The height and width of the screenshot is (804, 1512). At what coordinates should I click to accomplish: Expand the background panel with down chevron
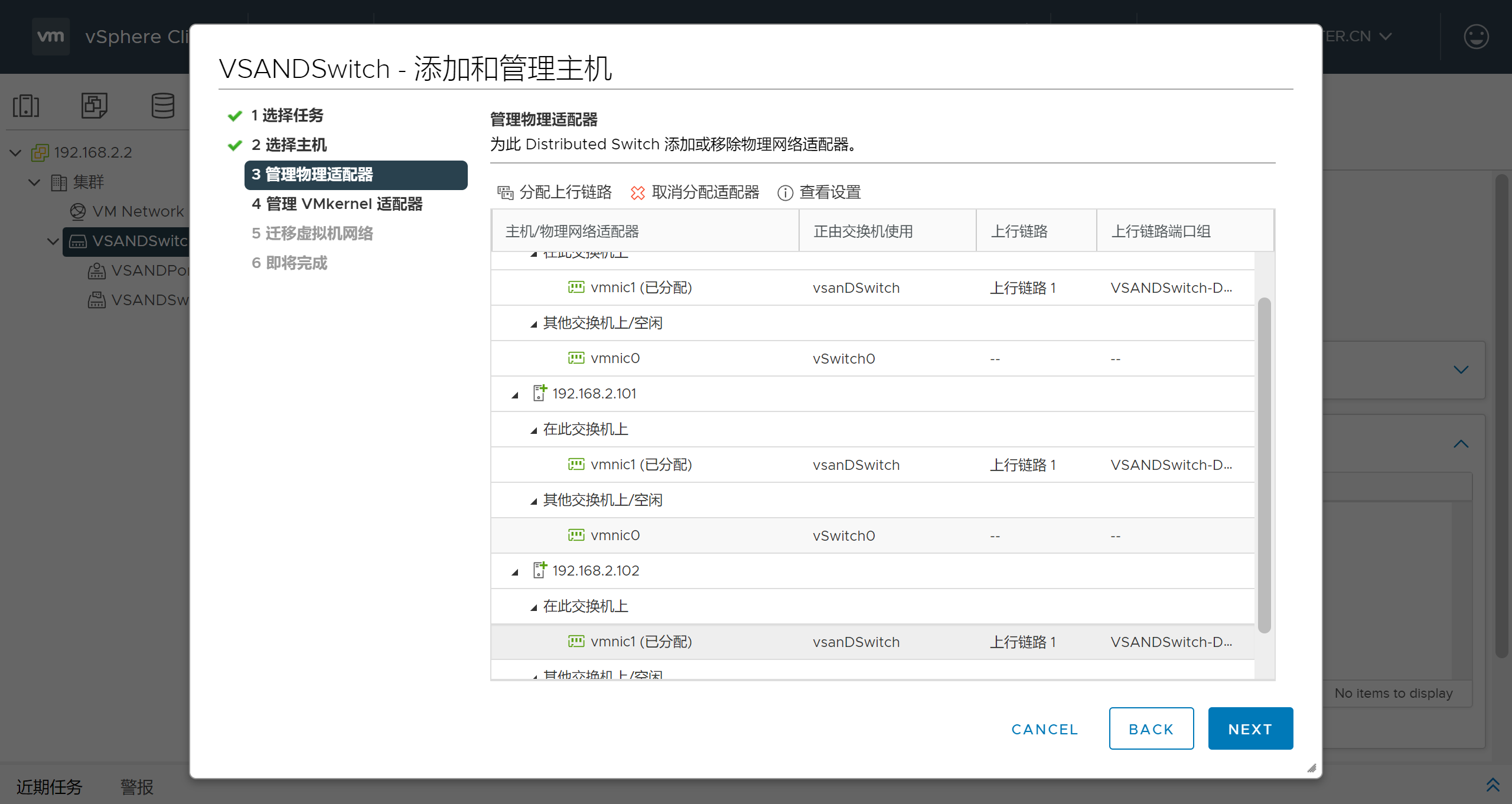coord(1461,370)
